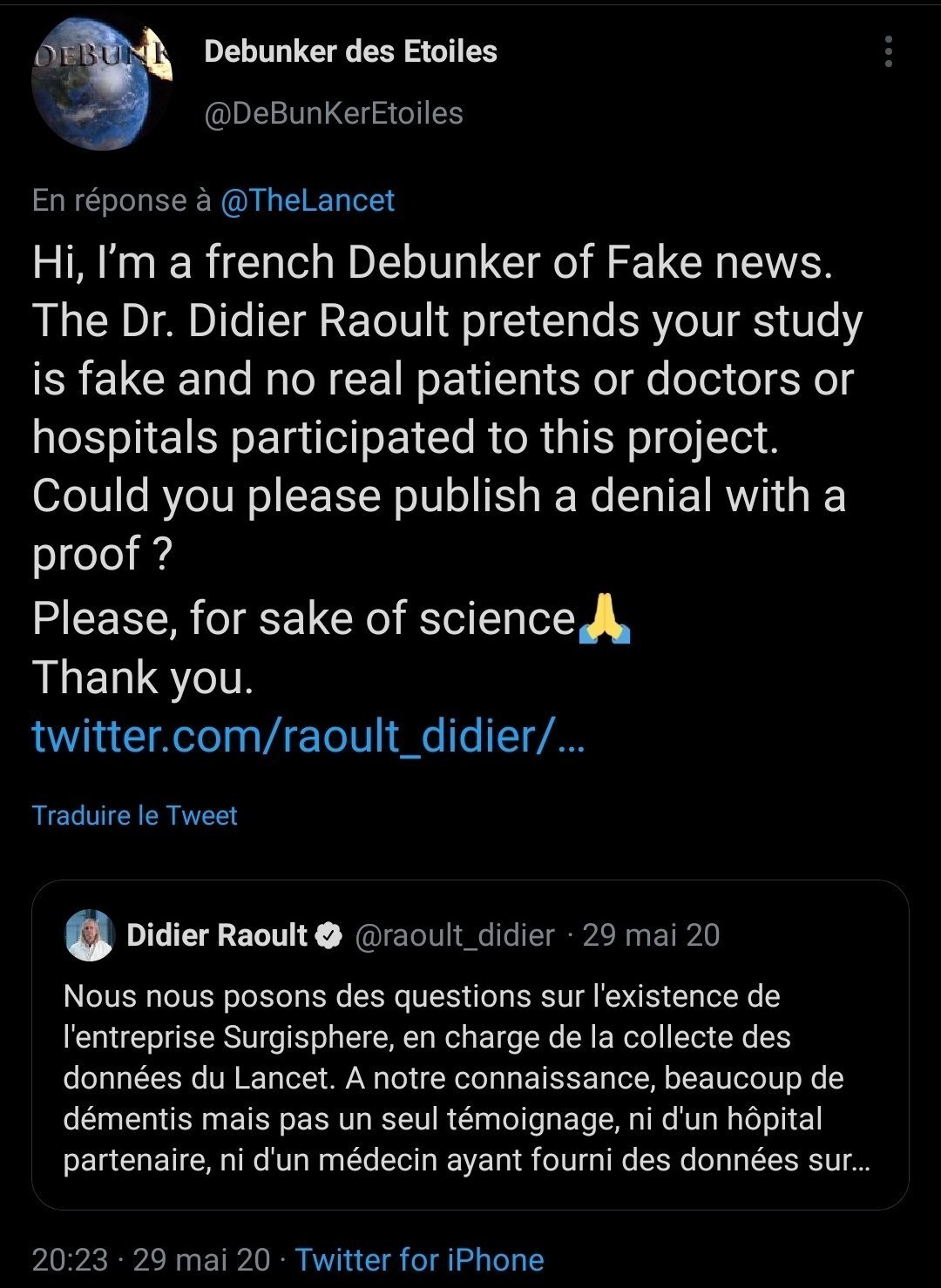941x1288 pixels.
Task: Select the 'Hi, I'm a french Debunker' line
Action: pos(432,264)
